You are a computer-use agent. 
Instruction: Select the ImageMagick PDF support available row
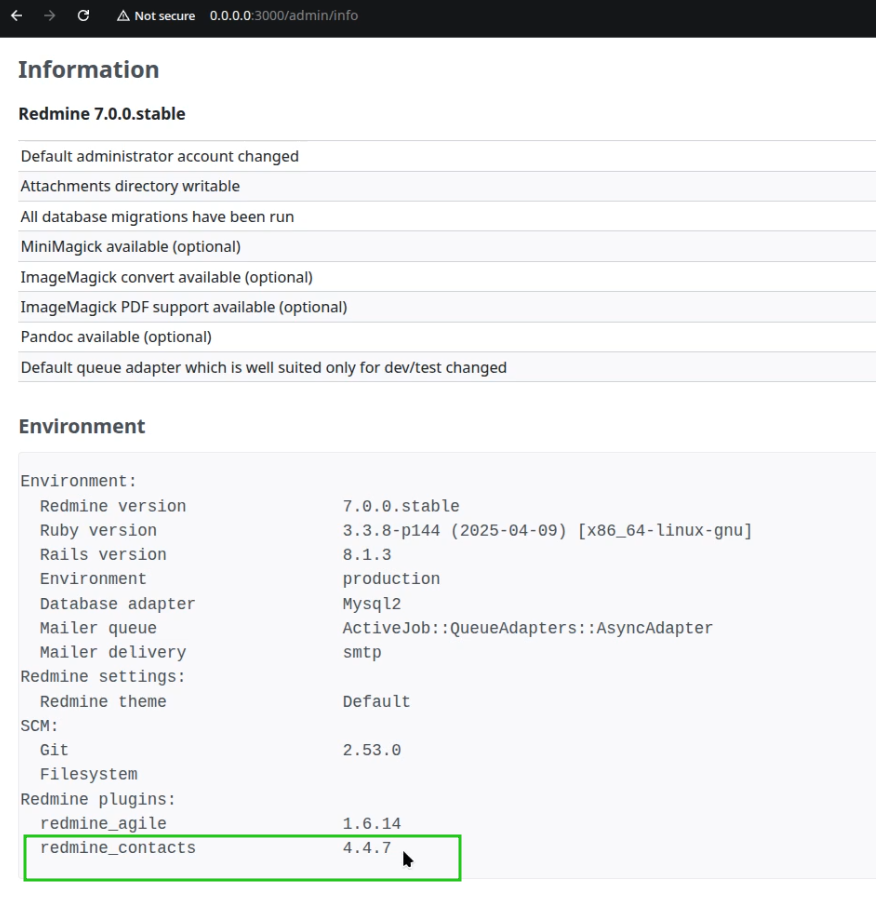pos(447,307)
